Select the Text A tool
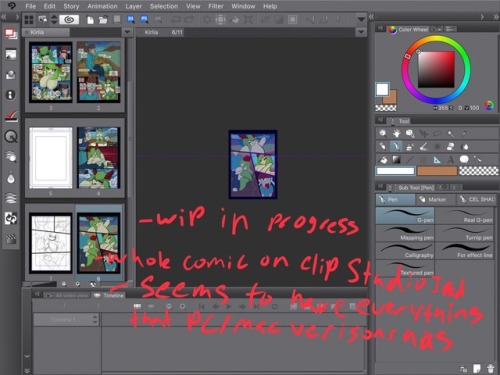 pos(451,160)
